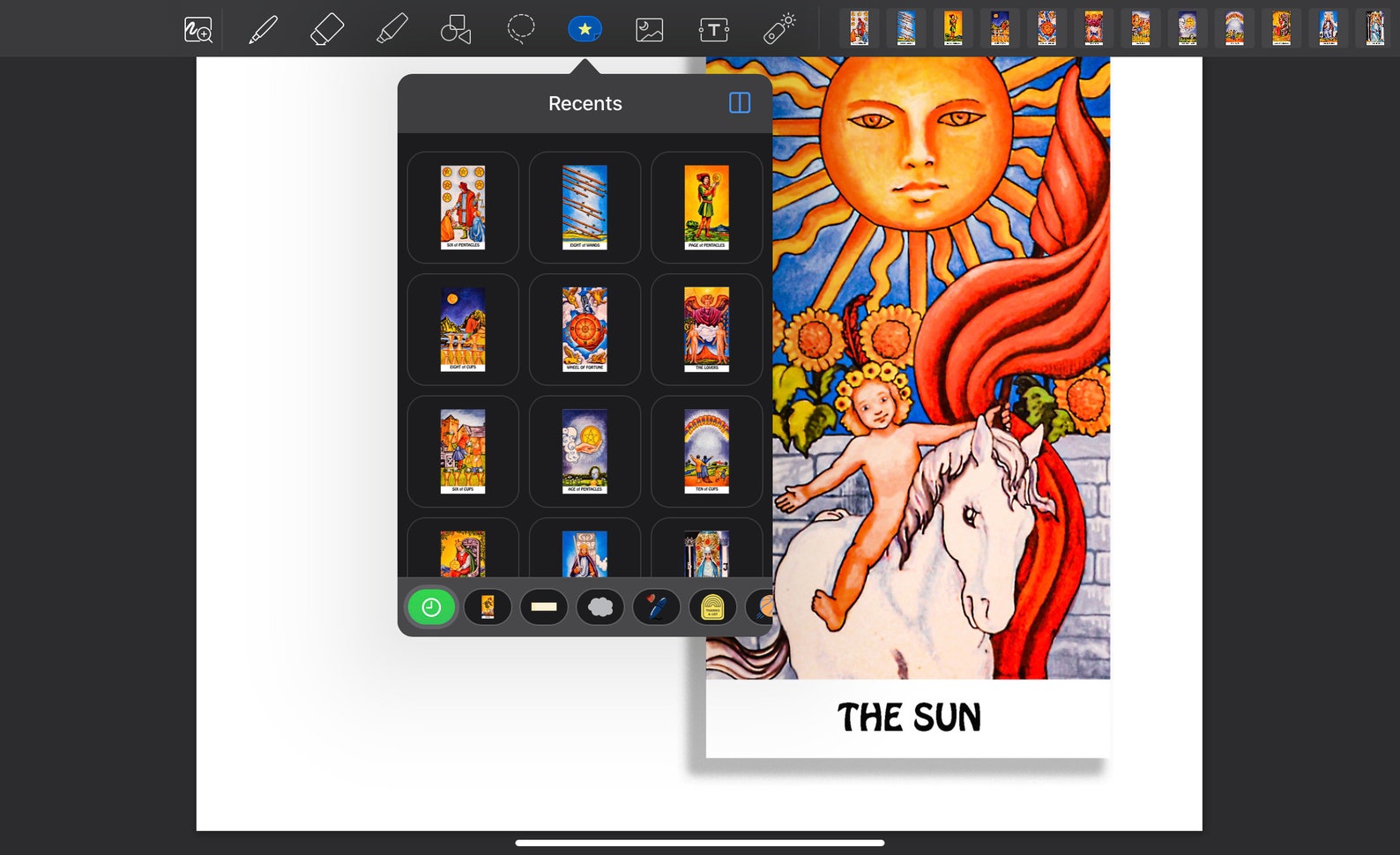This screenshot has height=855, width=1400.
Task: Insert the cut-off High Priestess card
Action: point(706,548)
